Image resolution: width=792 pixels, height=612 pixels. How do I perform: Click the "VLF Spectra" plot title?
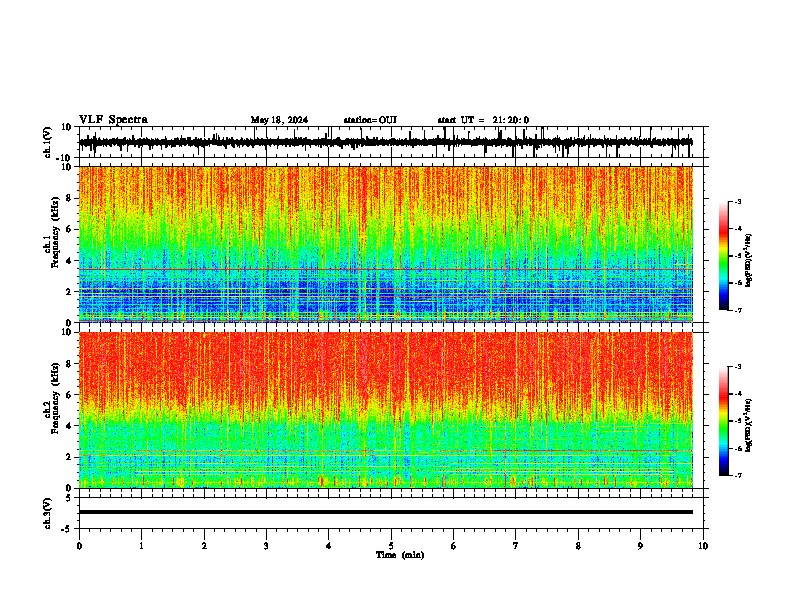(x=113, y=120)
